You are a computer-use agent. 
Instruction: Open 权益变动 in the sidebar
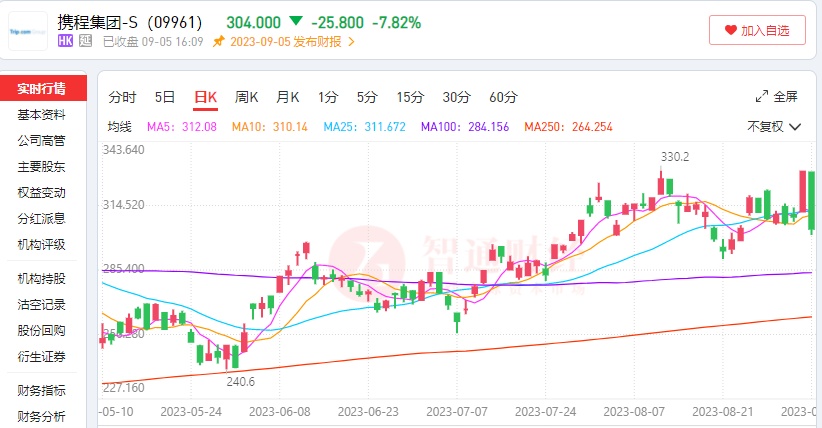[x=41, y=192]
